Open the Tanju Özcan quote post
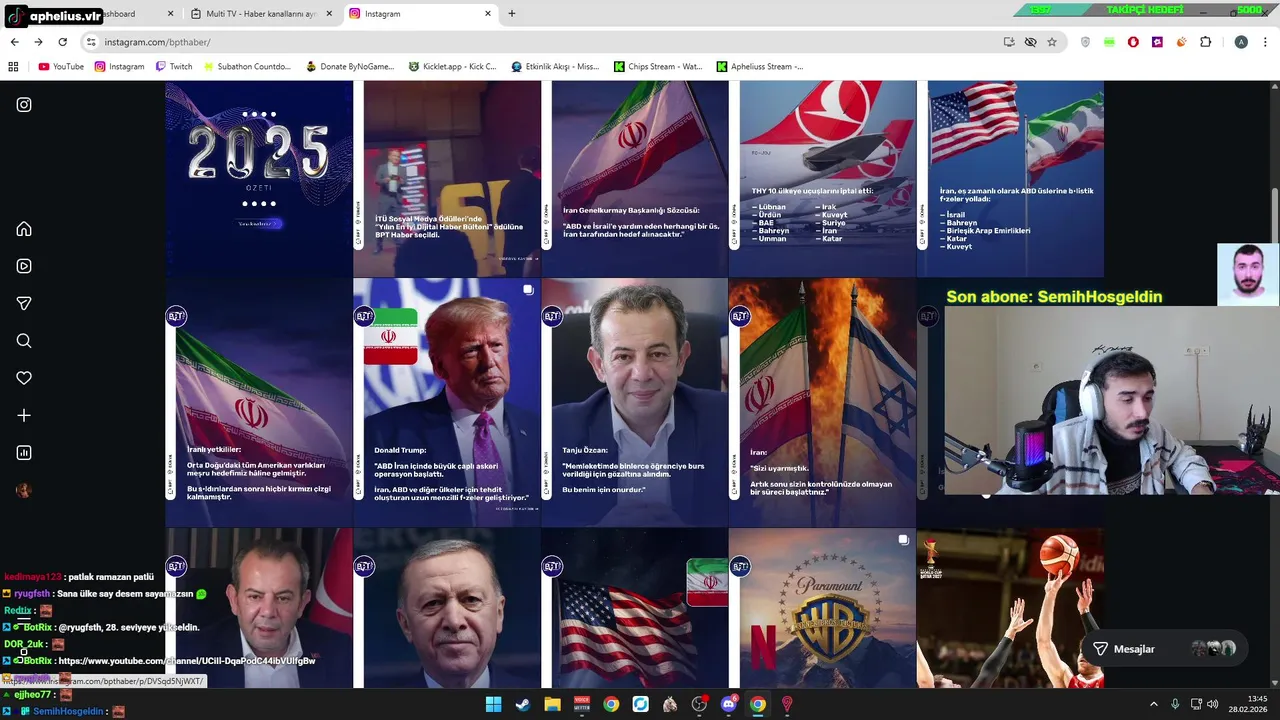Viewport: 1280px width, 720px height. [x=635, y=402]
